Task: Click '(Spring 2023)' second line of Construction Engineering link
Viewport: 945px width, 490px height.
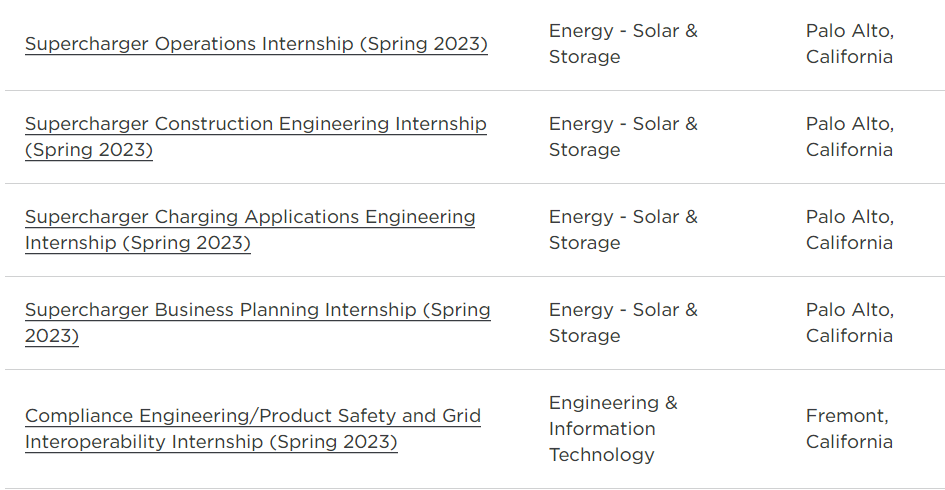Action: [x=89, y=150]
